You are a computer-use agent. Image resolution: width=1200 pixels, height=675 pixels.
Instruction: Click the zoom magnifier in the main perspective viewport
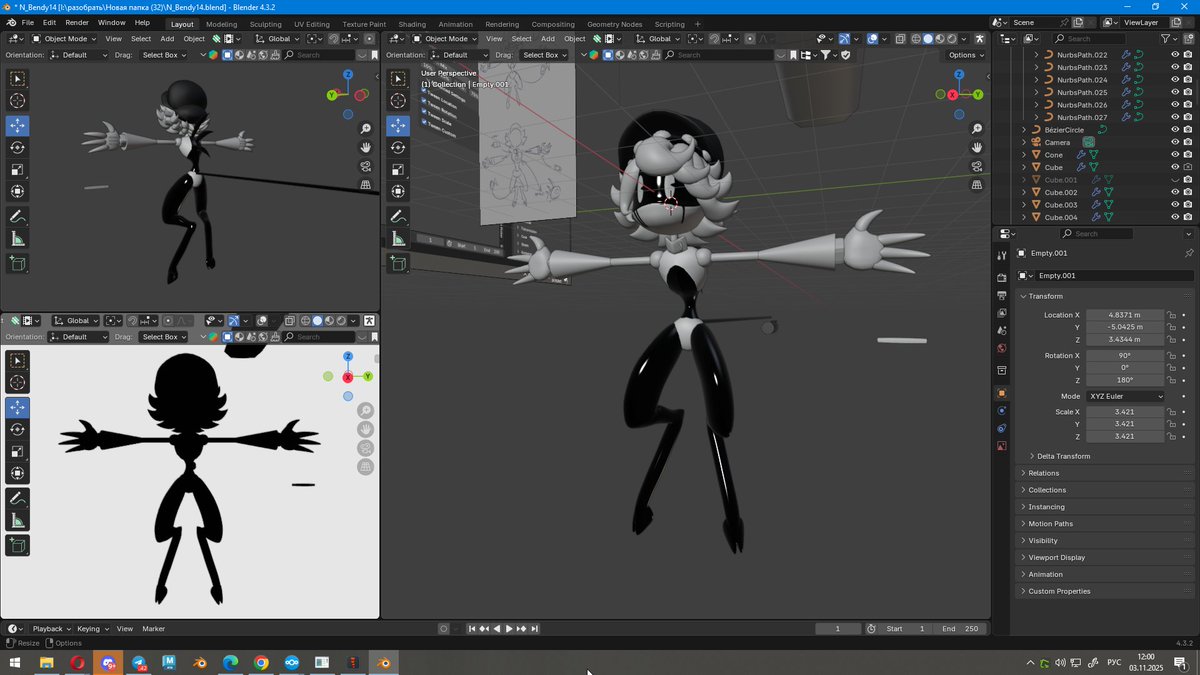(x=977, y=129)
